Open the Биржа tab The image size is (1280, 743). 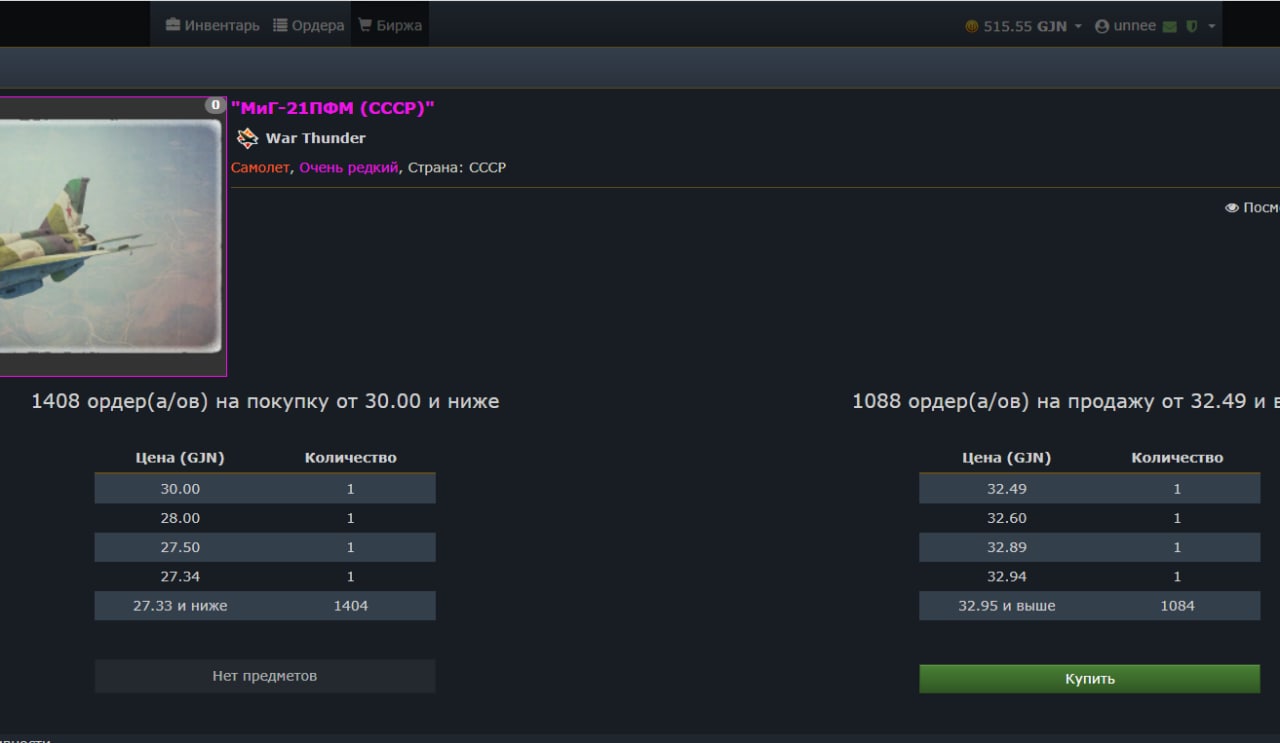coord(389,26)
